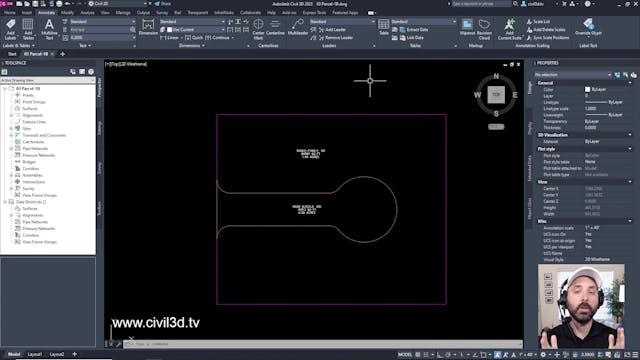Screen dimensions: 640x360
Task: Expand the Alignments node under the drawing
Action: (11, 115)
